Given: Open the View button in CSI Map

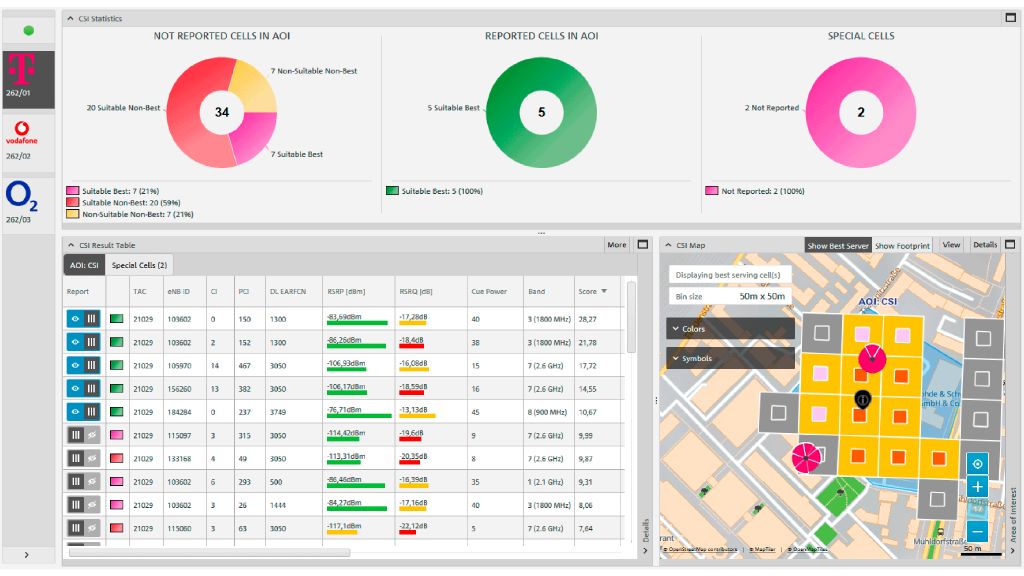Looking at the screenshot, I should click(x=951, y=245).
